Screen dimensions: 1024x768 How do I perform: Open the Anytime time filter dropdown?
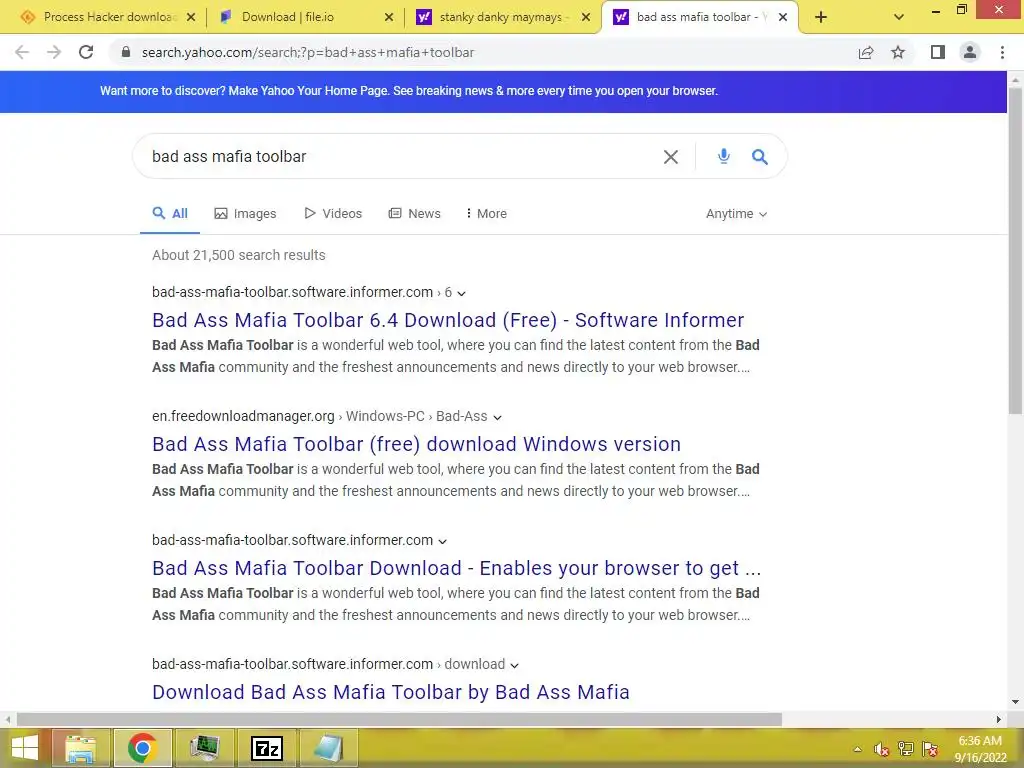pos(736,214)
